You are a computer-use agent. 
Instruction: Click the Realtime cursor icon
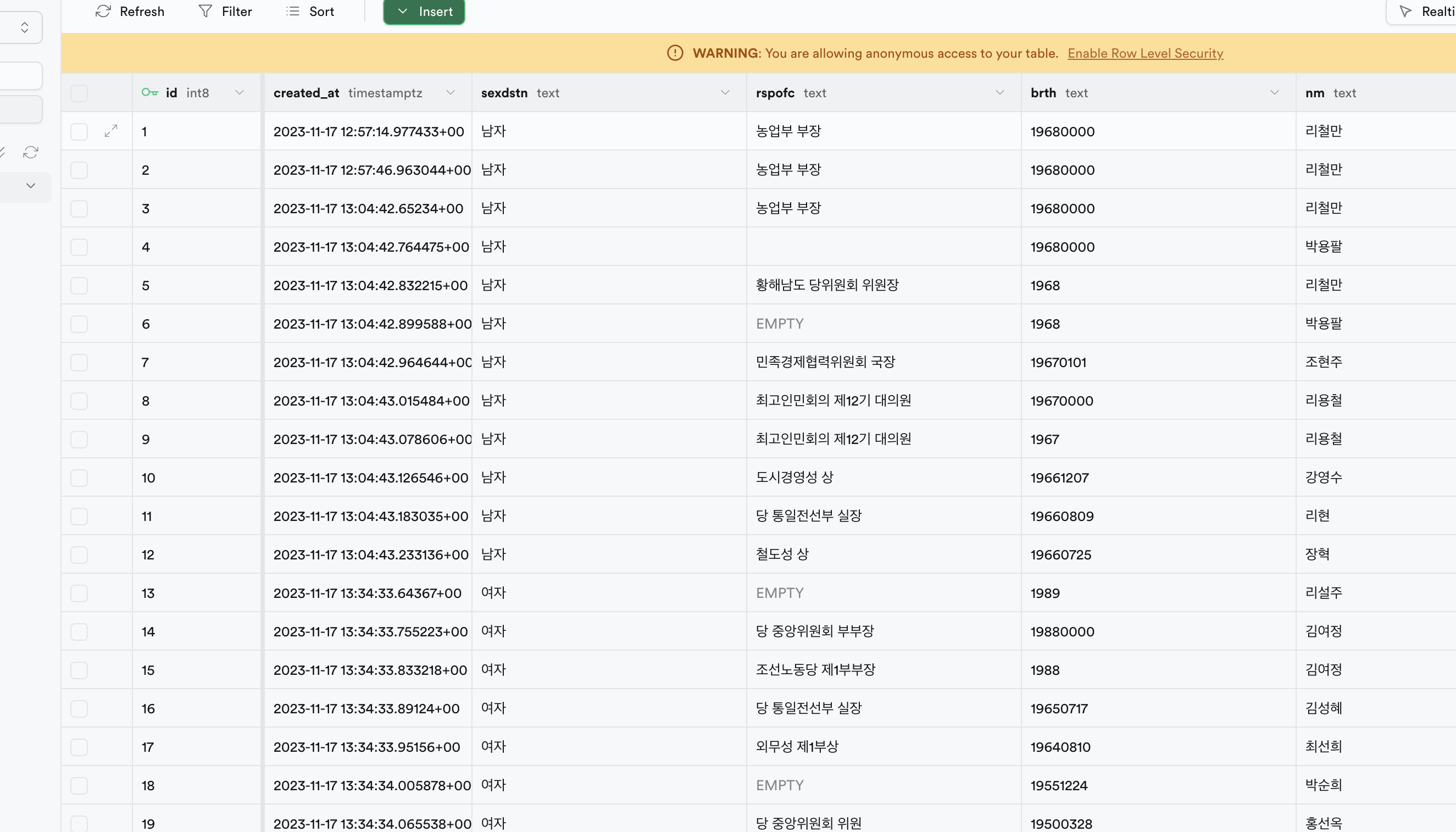(1406, 12)
